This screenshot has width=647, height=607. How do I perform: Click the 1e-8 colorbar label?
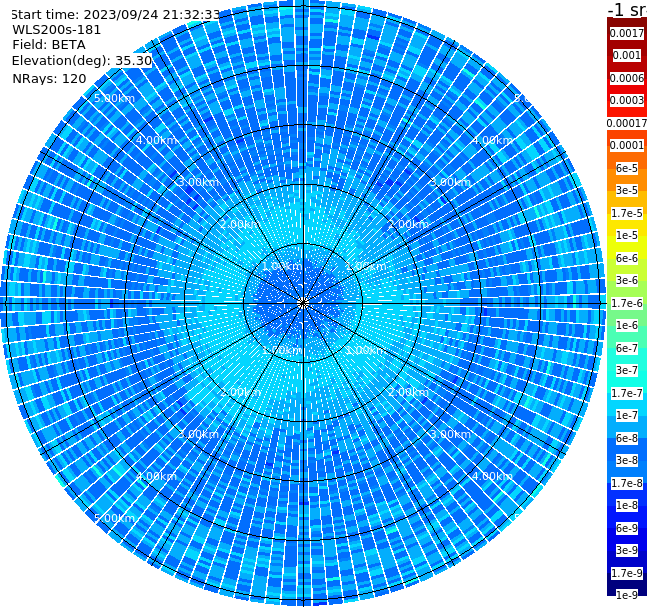click(x=627, y=505)
